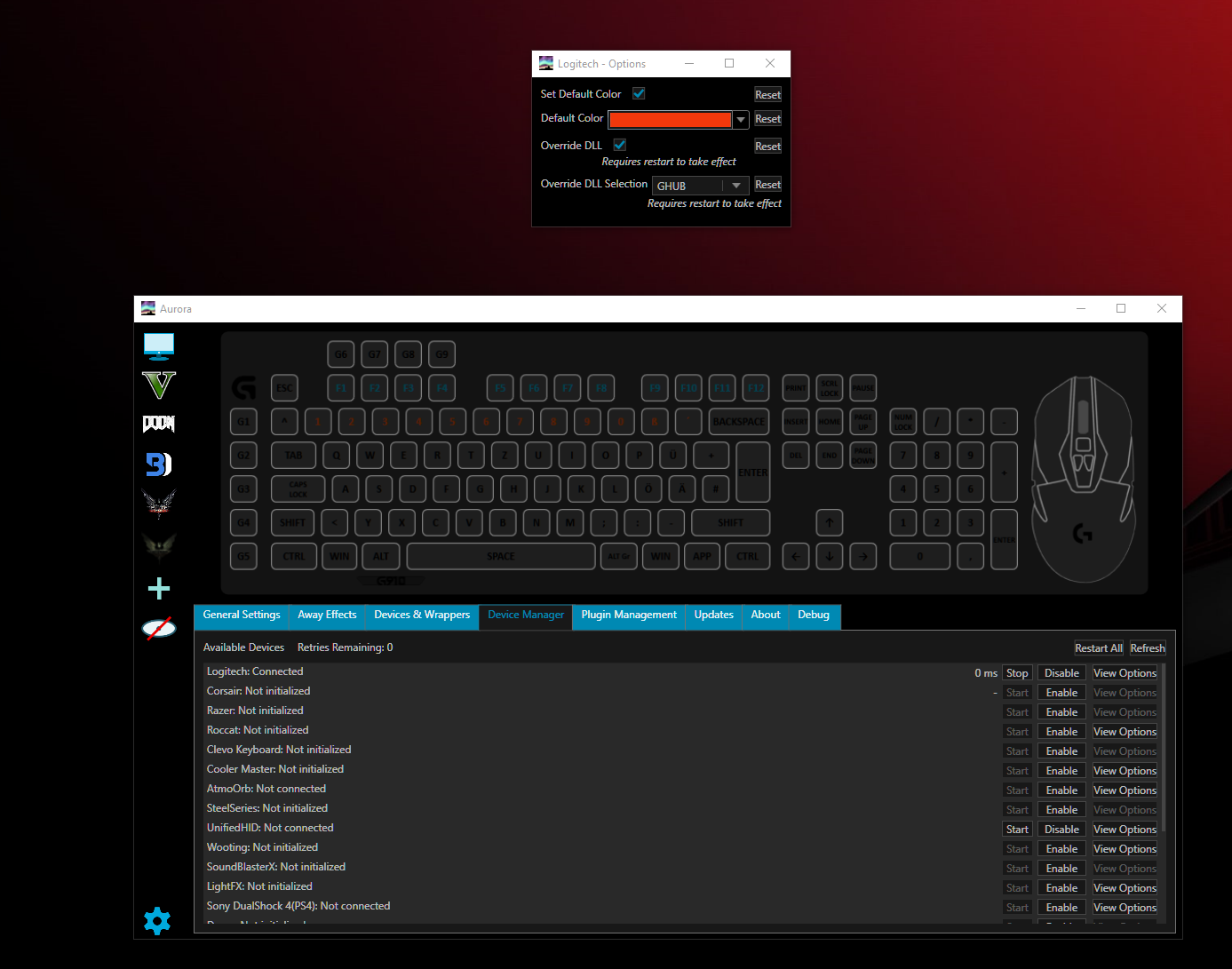The image size is (1232, 969).
Task: Click 'SteelSeries: Not initialized' row text
Action: pos(267,808)
